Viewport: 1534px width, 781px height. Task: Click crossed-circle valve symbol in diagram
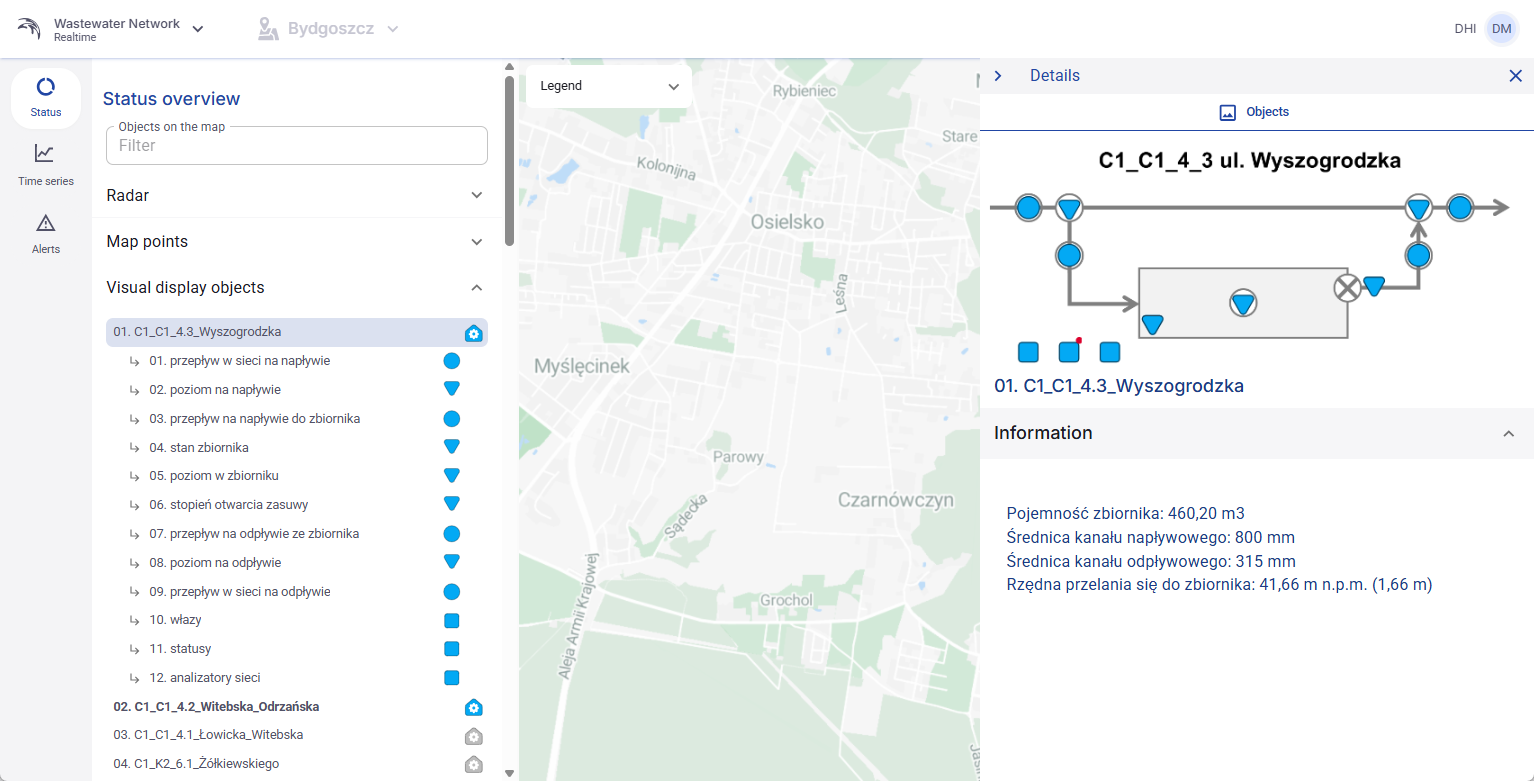(1347, 289)
